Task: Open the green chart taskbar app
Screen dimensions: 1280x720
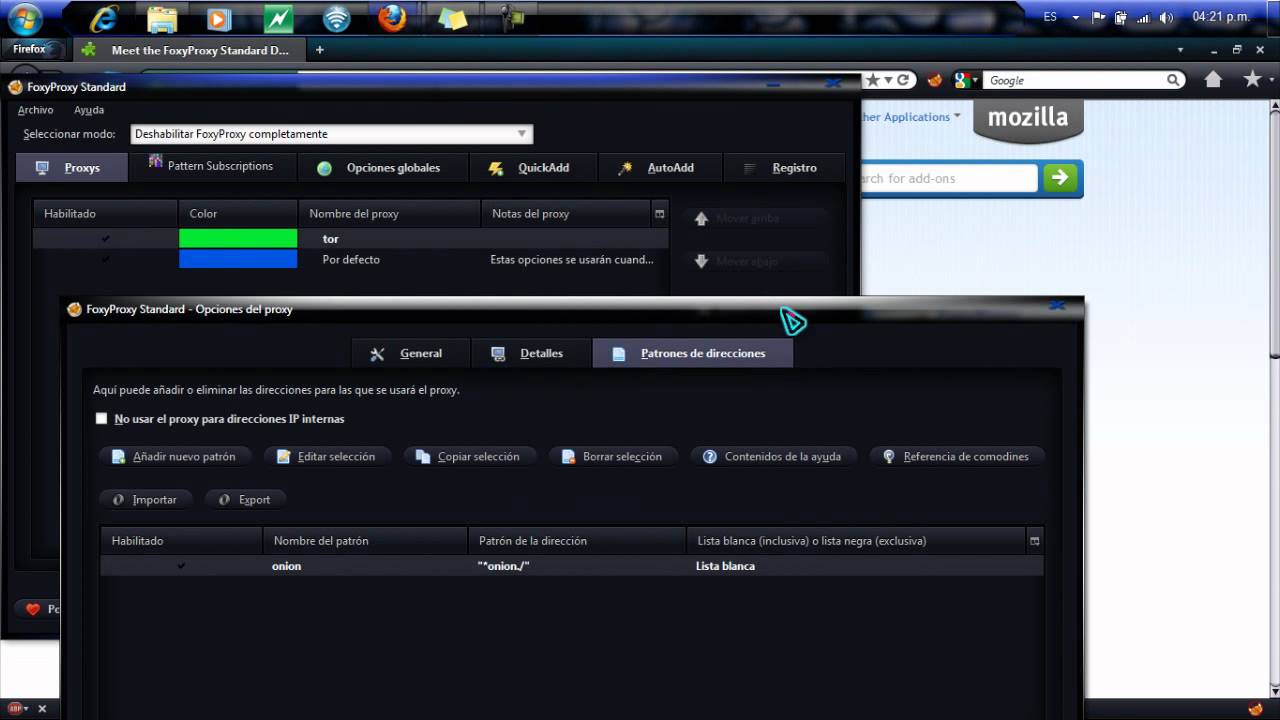Action: 278,18
